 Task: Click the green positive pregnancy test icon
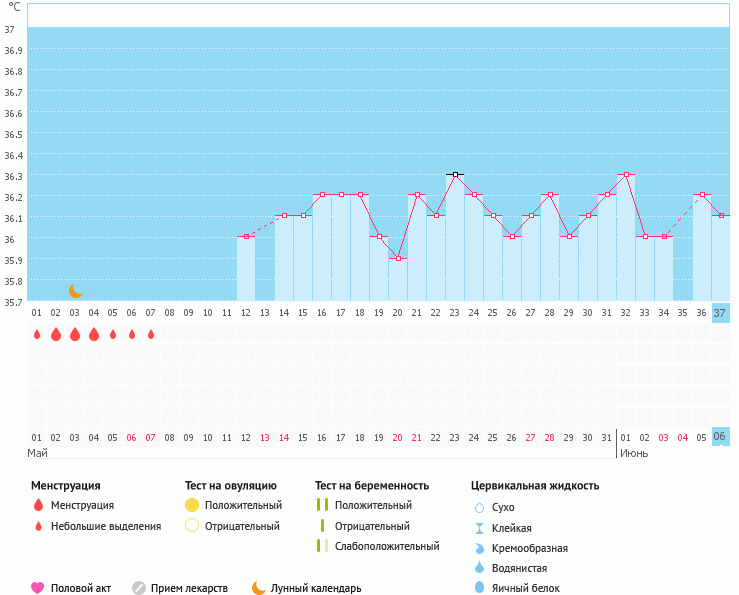point(322,505)
